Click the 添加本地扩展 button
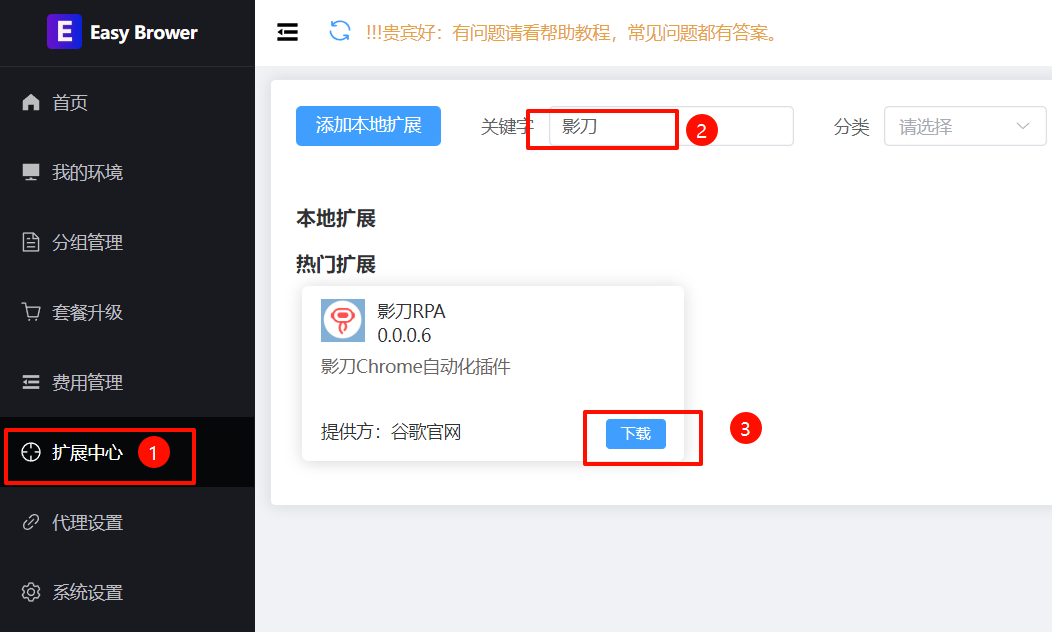 (x=368, y=125)
